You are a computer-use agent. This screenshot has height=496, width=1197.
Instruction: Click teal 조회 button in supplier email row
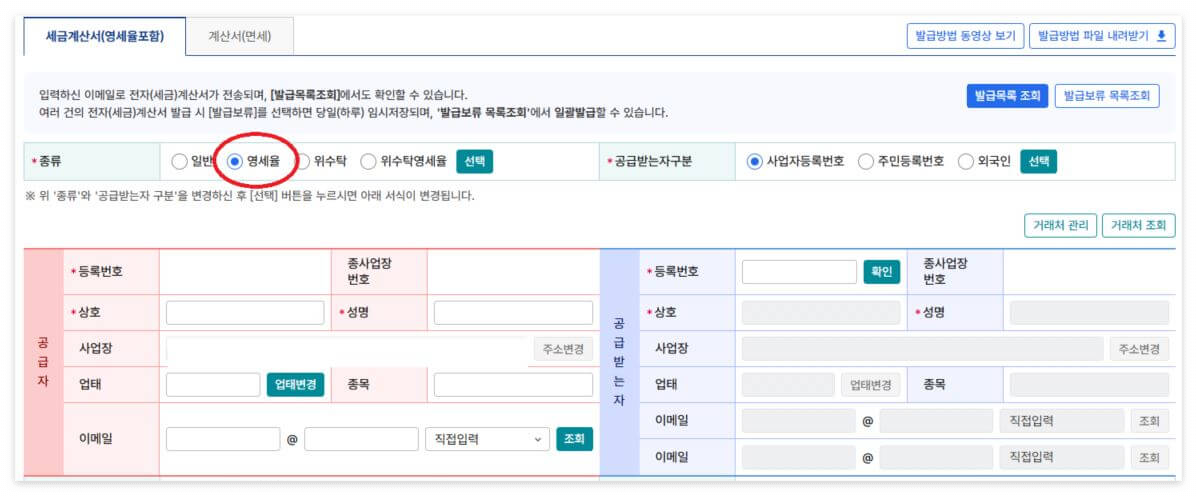click(x=574, y=439)
